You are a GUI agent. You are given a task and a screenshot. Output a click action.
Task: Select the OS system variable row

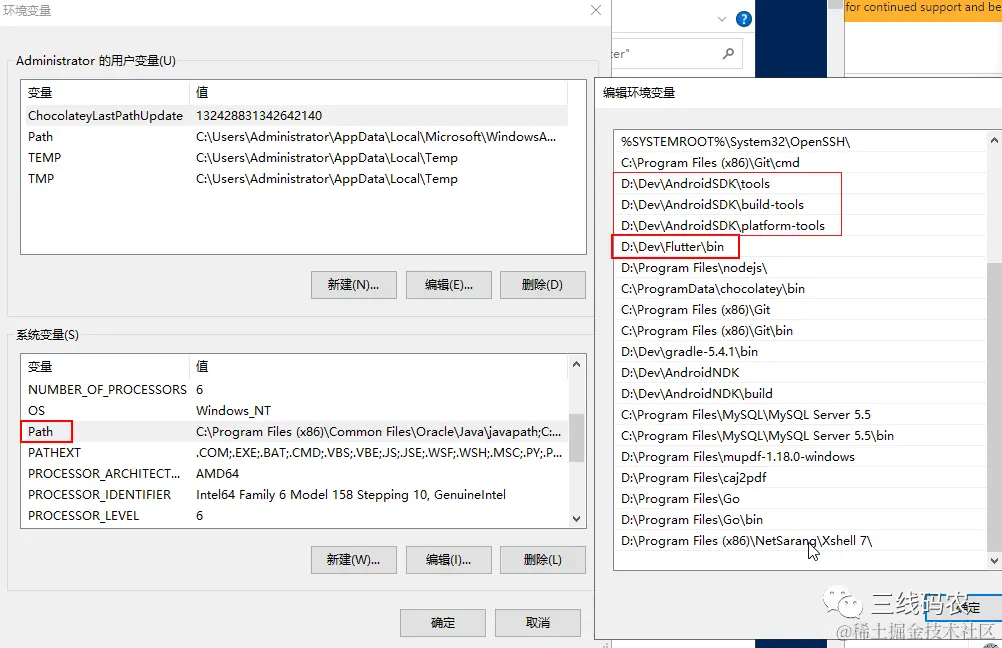click(x=294, y=411)
